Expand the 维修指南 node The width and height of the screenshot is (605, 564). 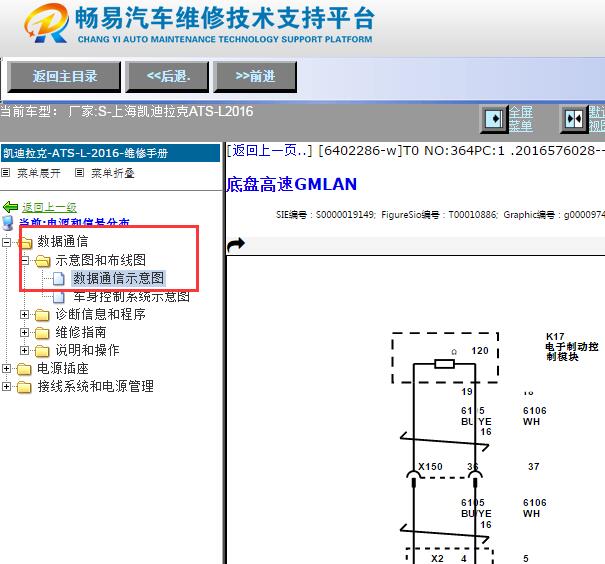tap(25, 332)
